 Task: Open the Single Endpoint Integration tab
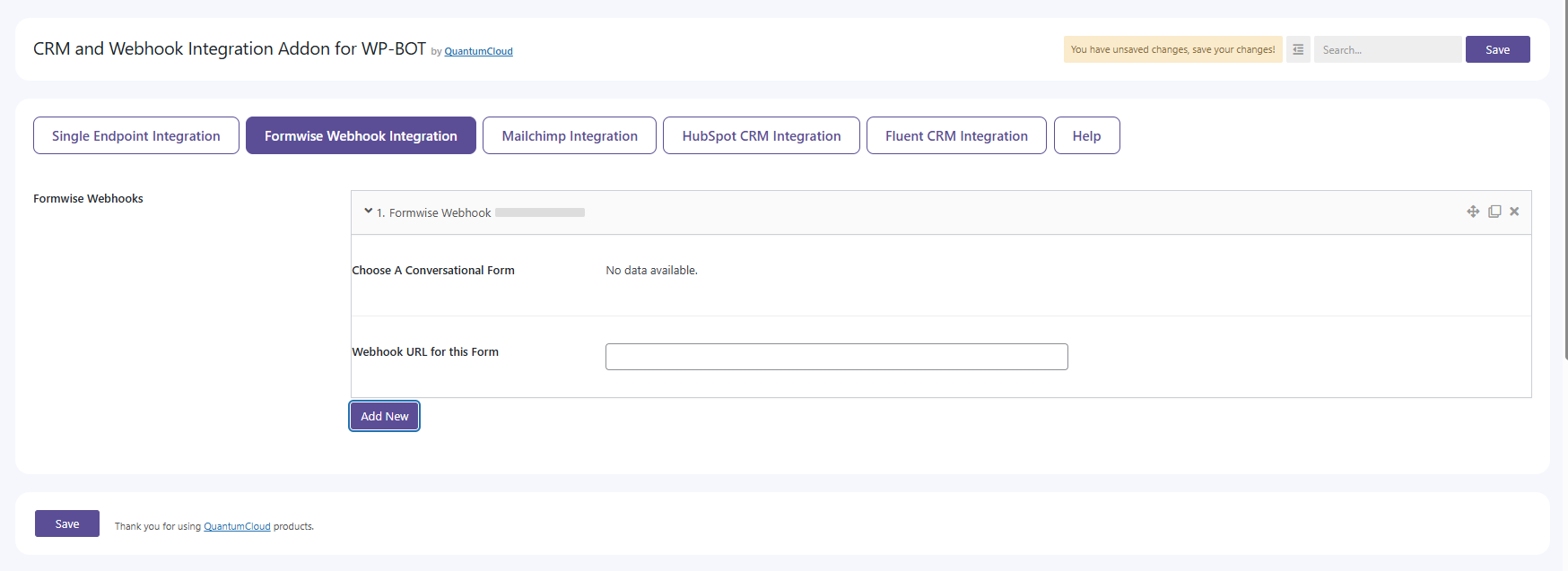point(136,135)
